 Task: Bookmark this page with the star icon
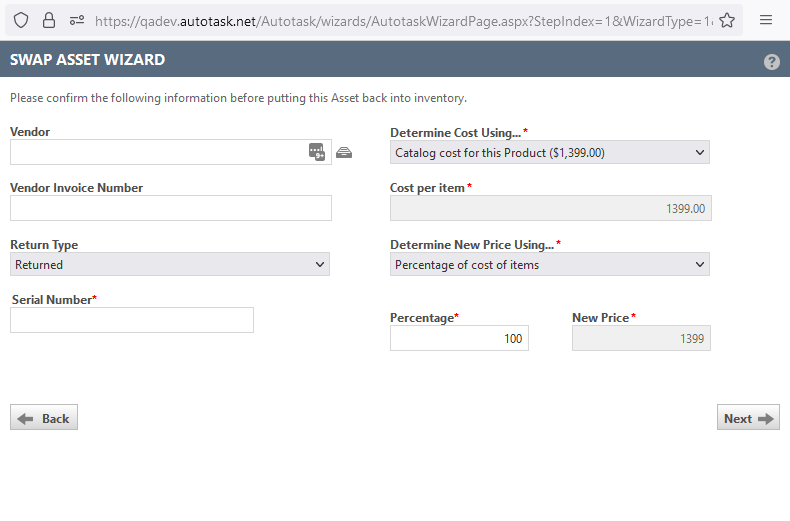pyautogui.click(x=727, y=20)
